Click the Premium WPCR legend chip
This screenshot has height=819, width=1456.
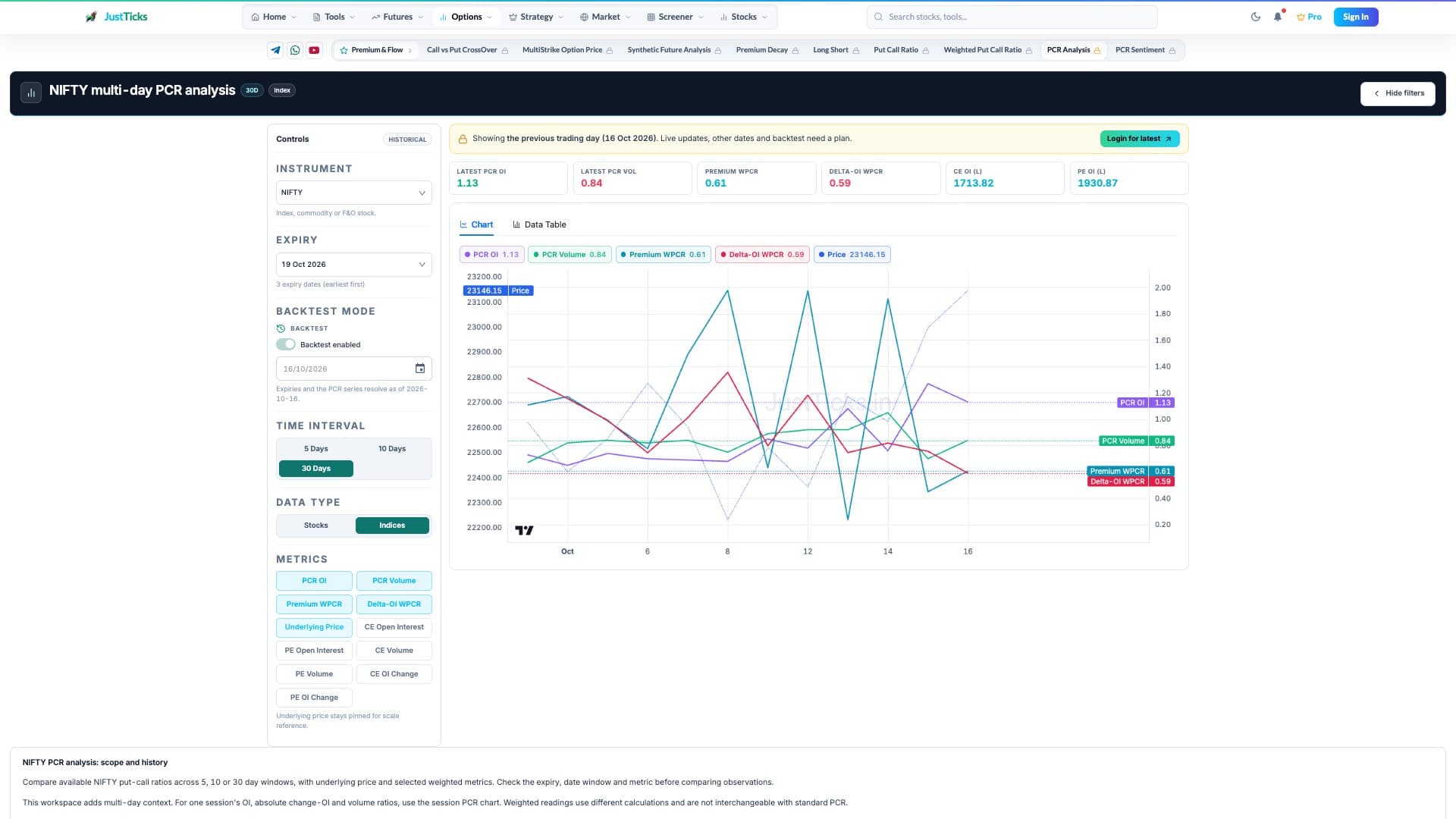[663, 255]
